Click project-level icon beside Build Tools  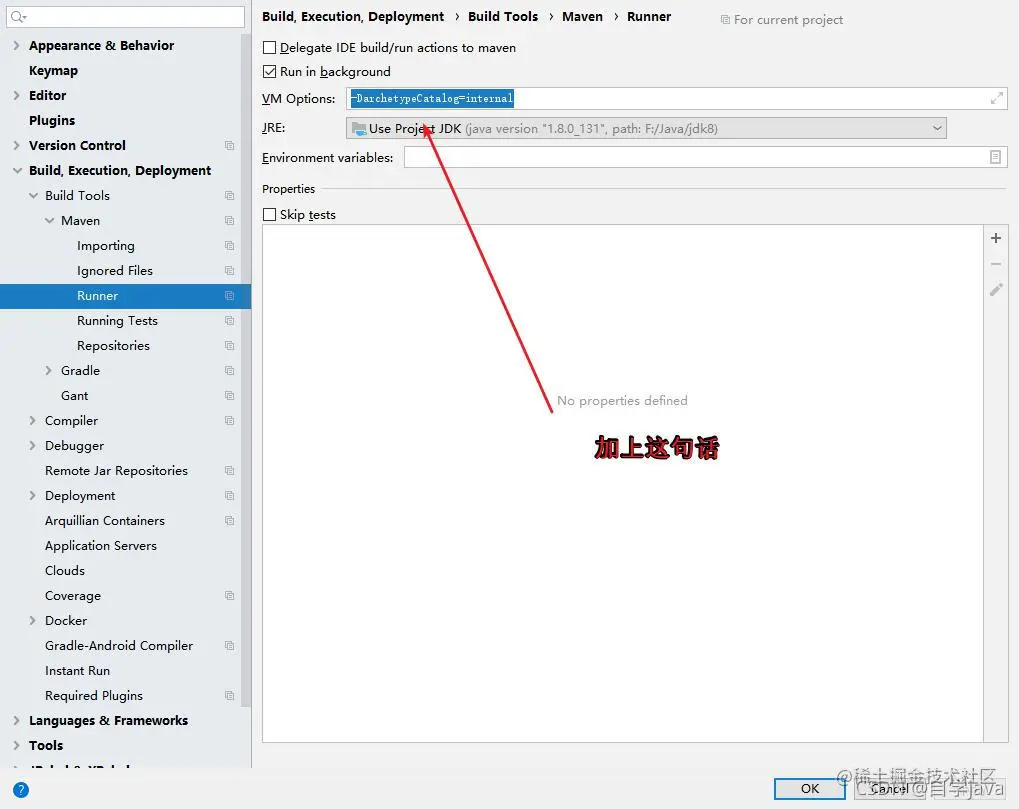229,196
